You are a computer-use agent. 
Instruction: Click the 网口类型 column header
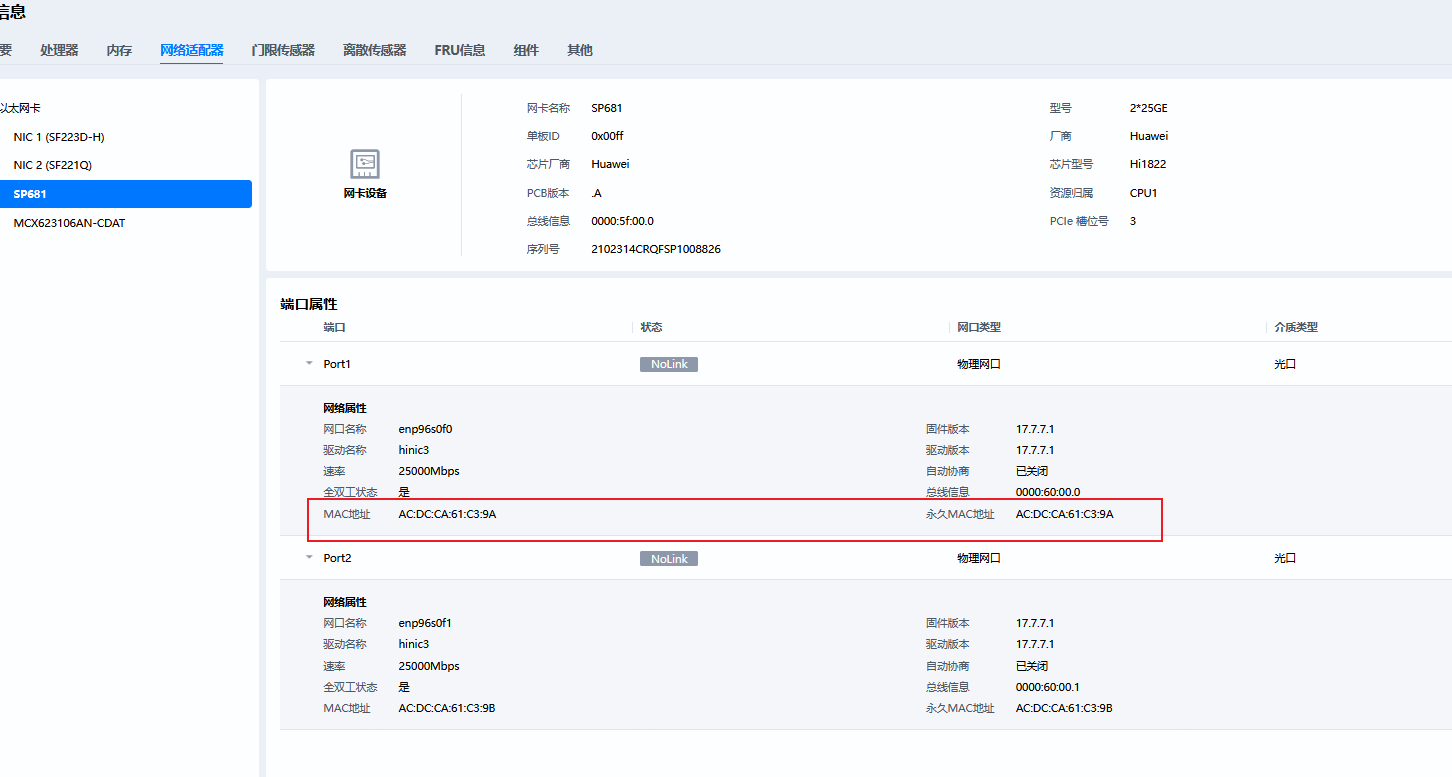tap(979, 327)
